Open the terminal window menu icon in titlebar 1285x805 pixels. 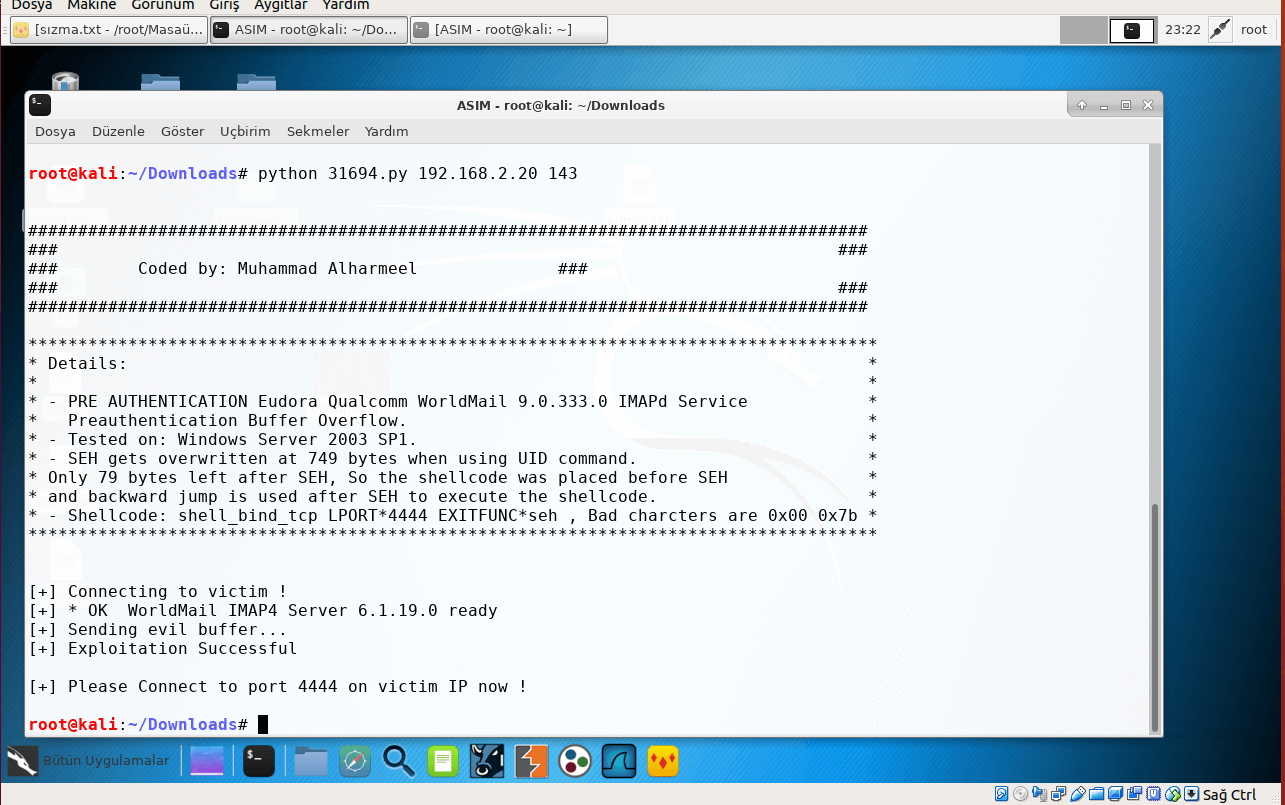[40, 104]
